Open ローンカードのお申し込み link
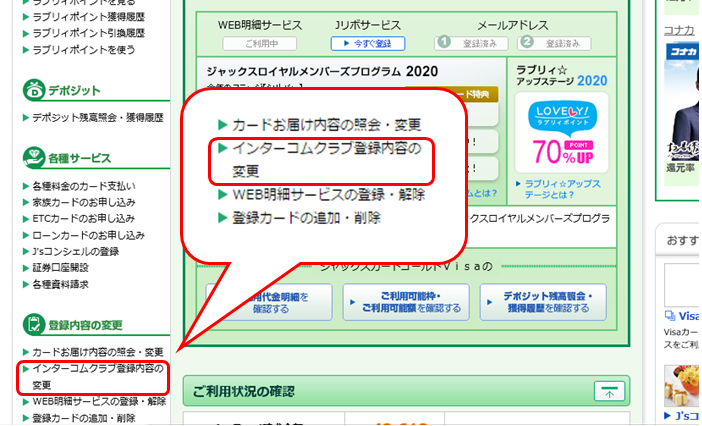The image size is (702, 426). pyautogui.click(x=89, y=235)
